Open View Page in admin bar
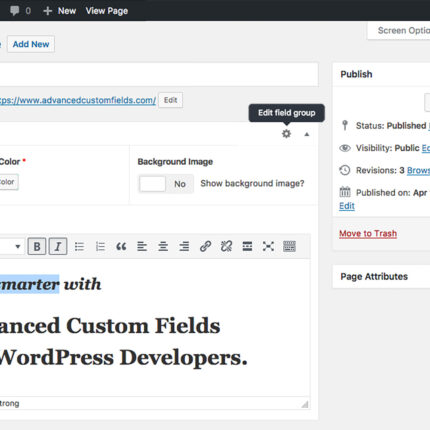The height and width of the screenshot is (430, 430). 107,11
